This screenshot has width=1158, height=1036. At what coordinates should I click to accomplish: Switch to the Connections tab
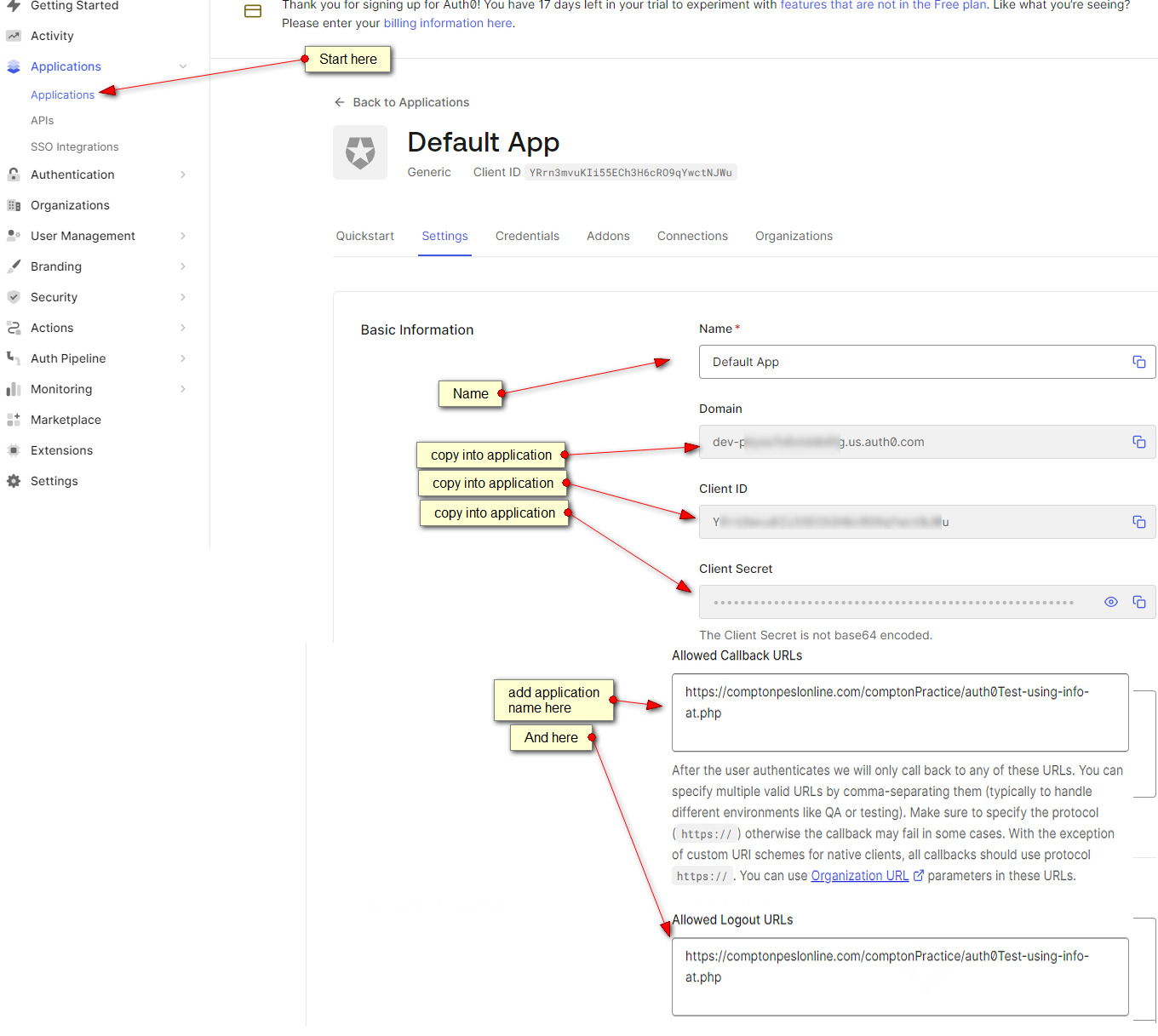click(692, 236)
